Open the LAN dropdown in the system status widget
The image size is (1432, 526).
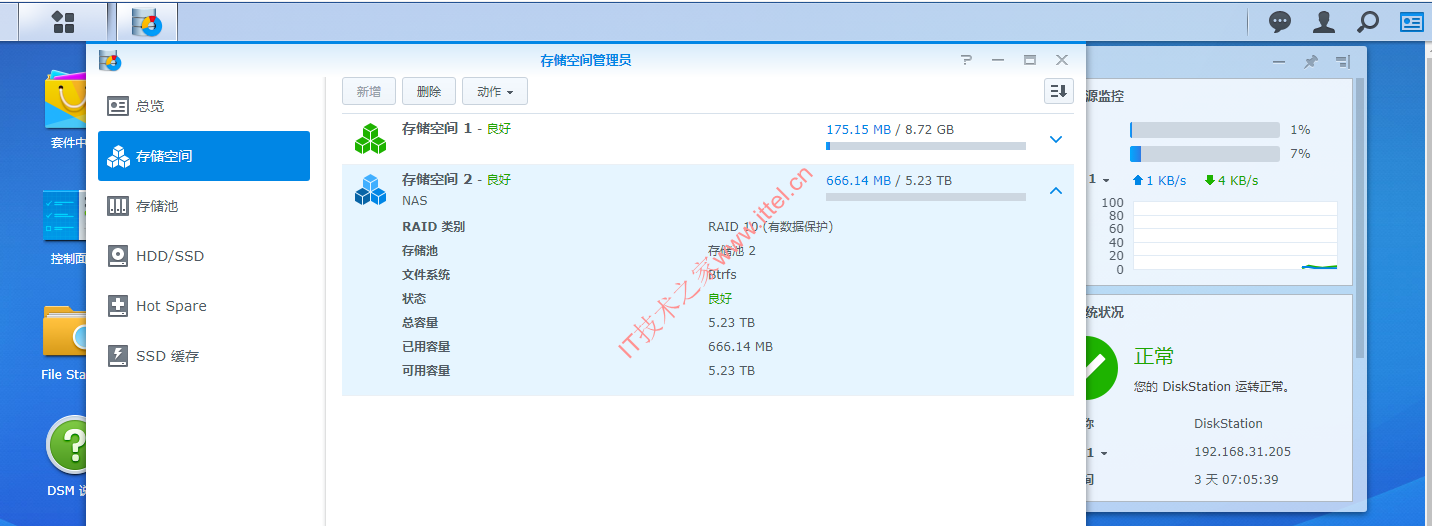pos(1098,452)
